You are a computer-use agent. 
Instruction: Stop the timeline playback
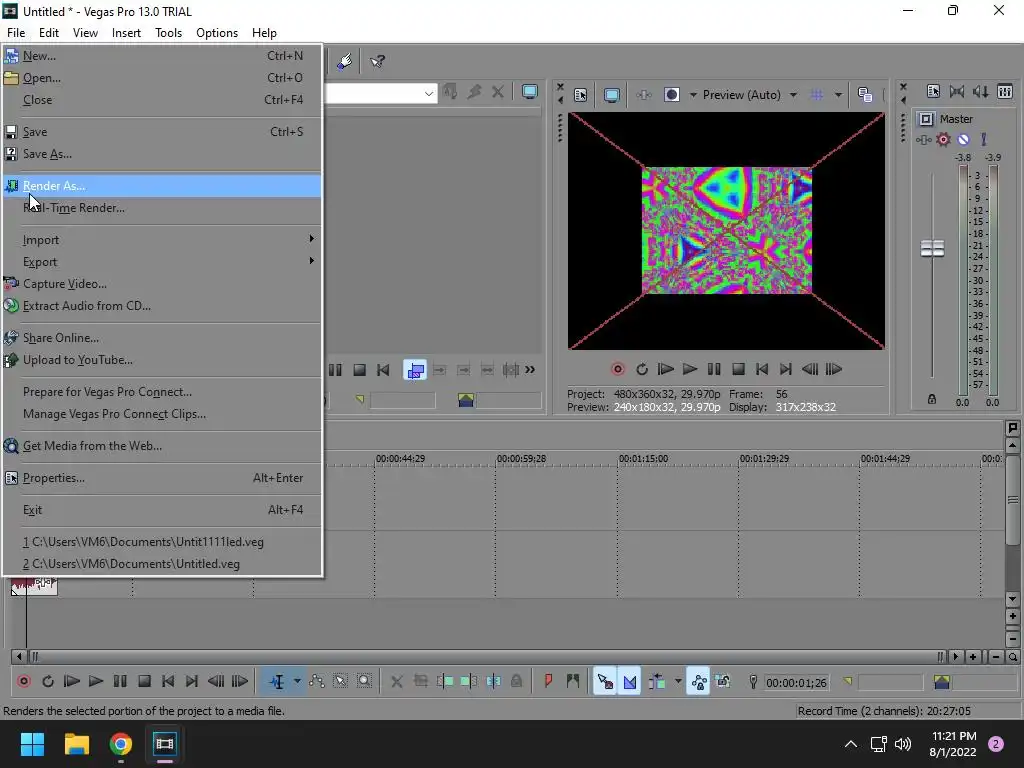coord(144,682)
